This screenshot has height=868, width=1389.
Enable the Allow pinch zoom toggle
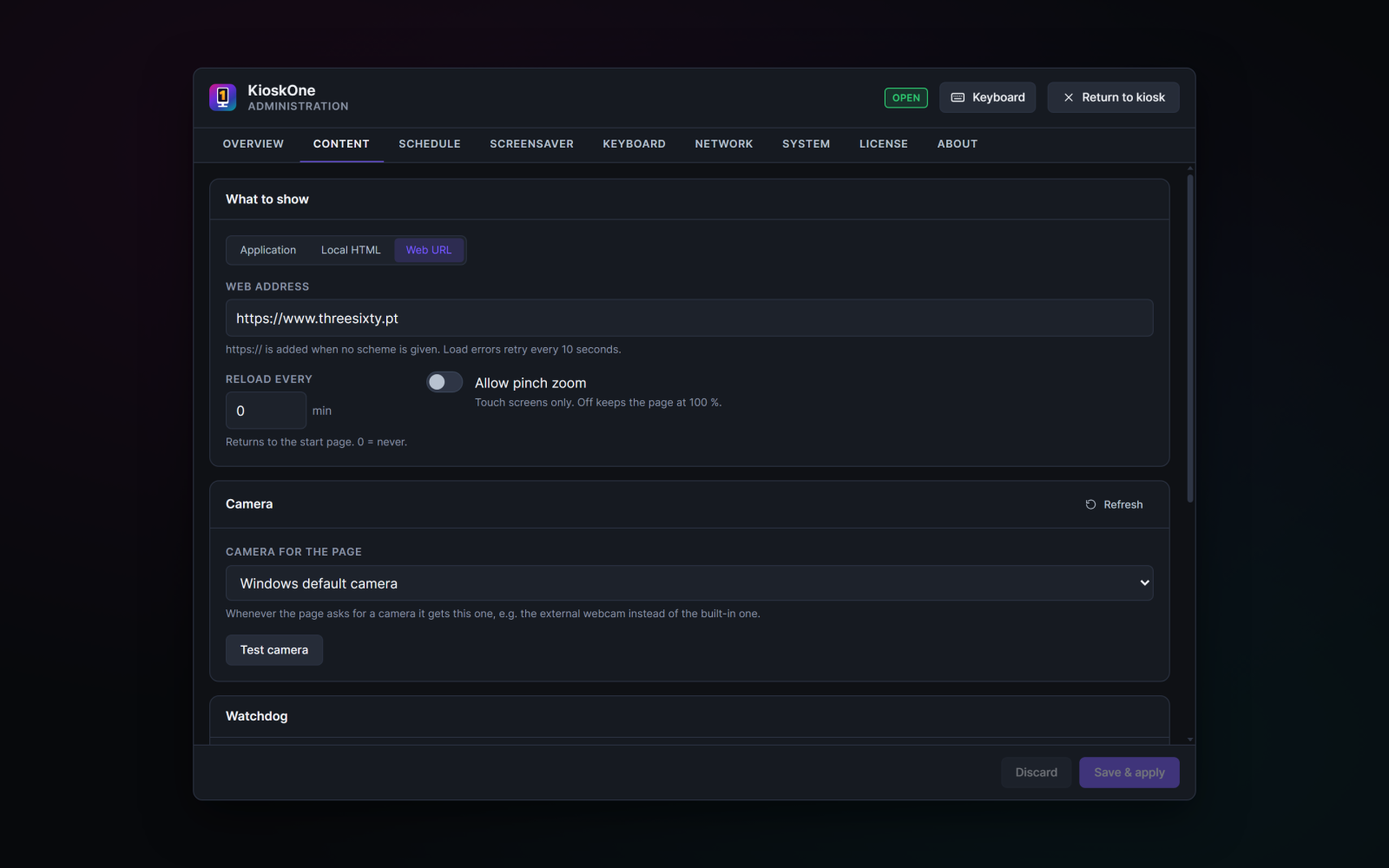(444, 382)
